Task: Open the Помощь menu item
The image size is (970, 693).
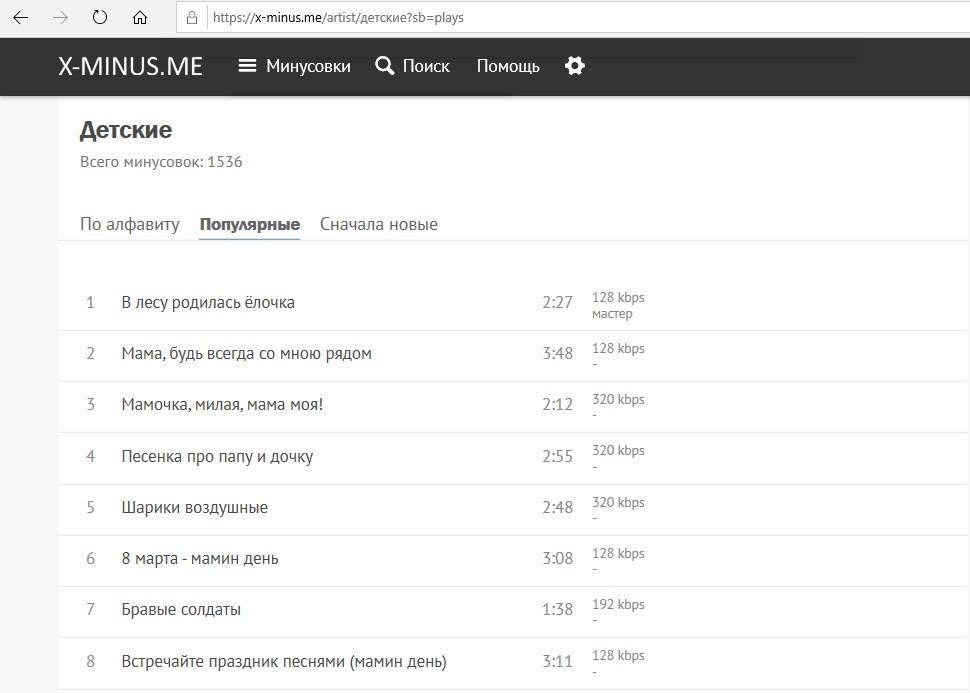Action: coord(508,66)
